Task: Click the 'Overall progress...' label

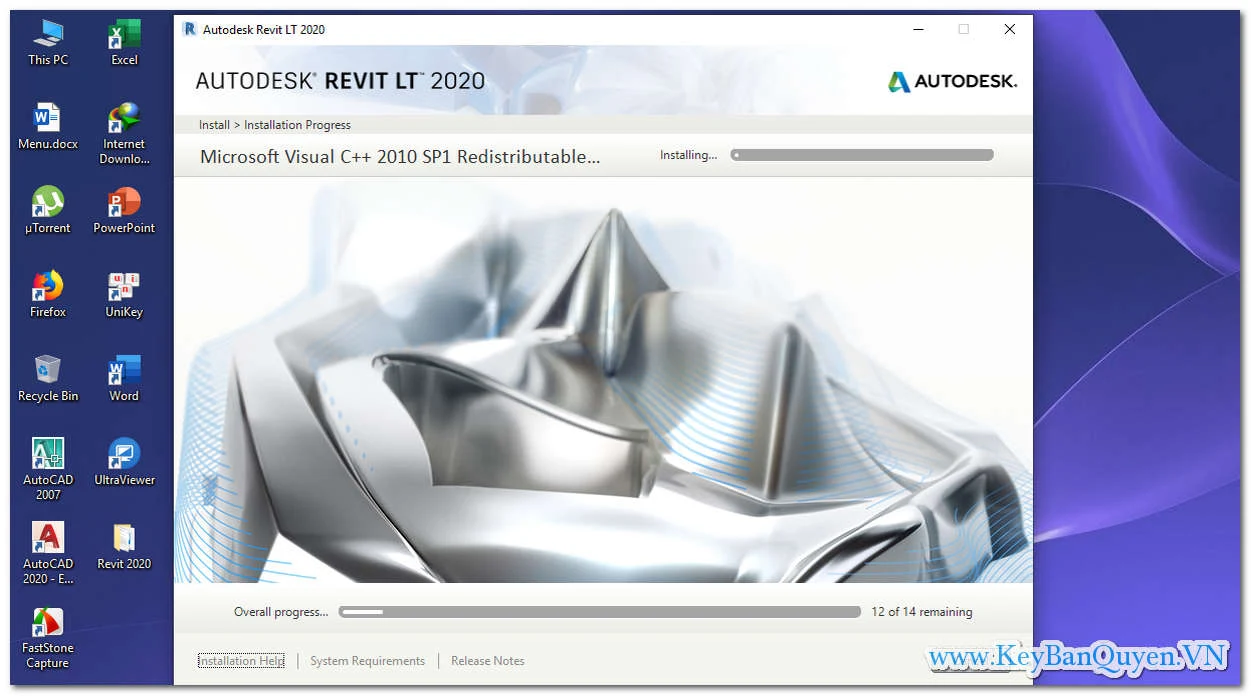Action: pos(281,612)
